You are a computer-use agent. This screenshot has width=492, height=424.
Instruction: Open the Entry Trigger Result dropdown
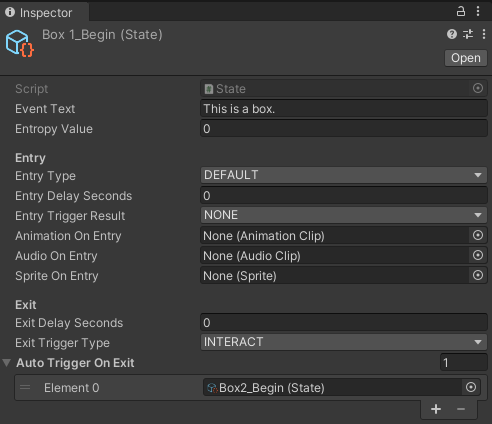click(344, 215)
